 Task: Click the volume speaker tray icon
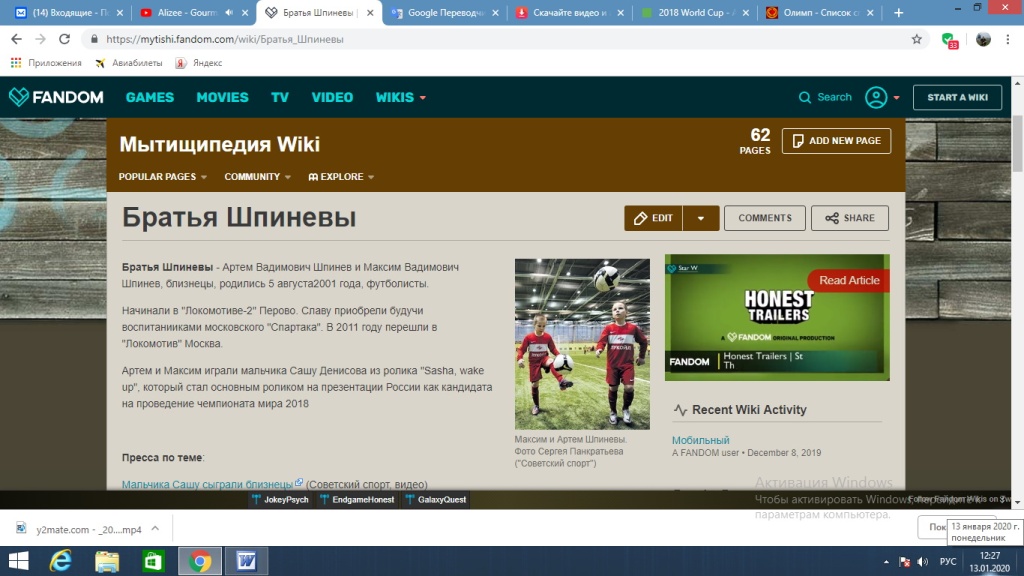click(923, 562)
